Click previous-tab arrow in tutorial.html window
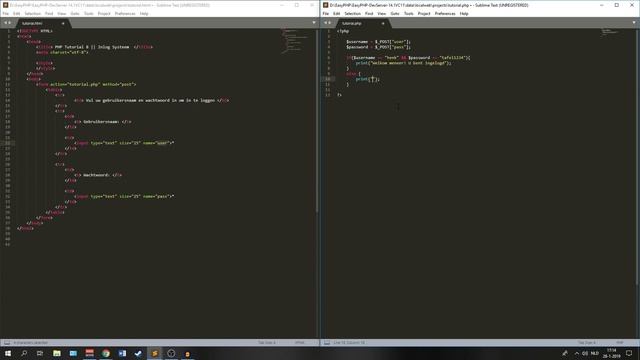This screenshot has width=640, height=360. pos(5,23)
